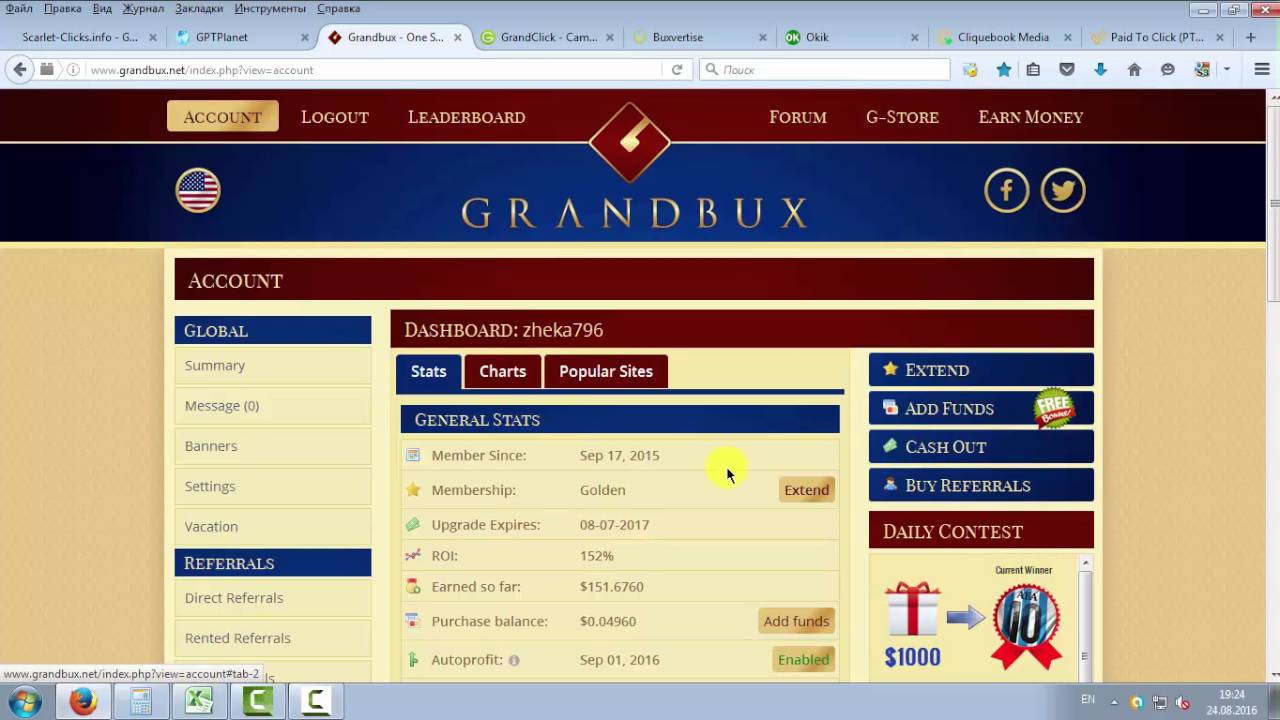Click the Firefox taskbar icon

coord(83,702)
